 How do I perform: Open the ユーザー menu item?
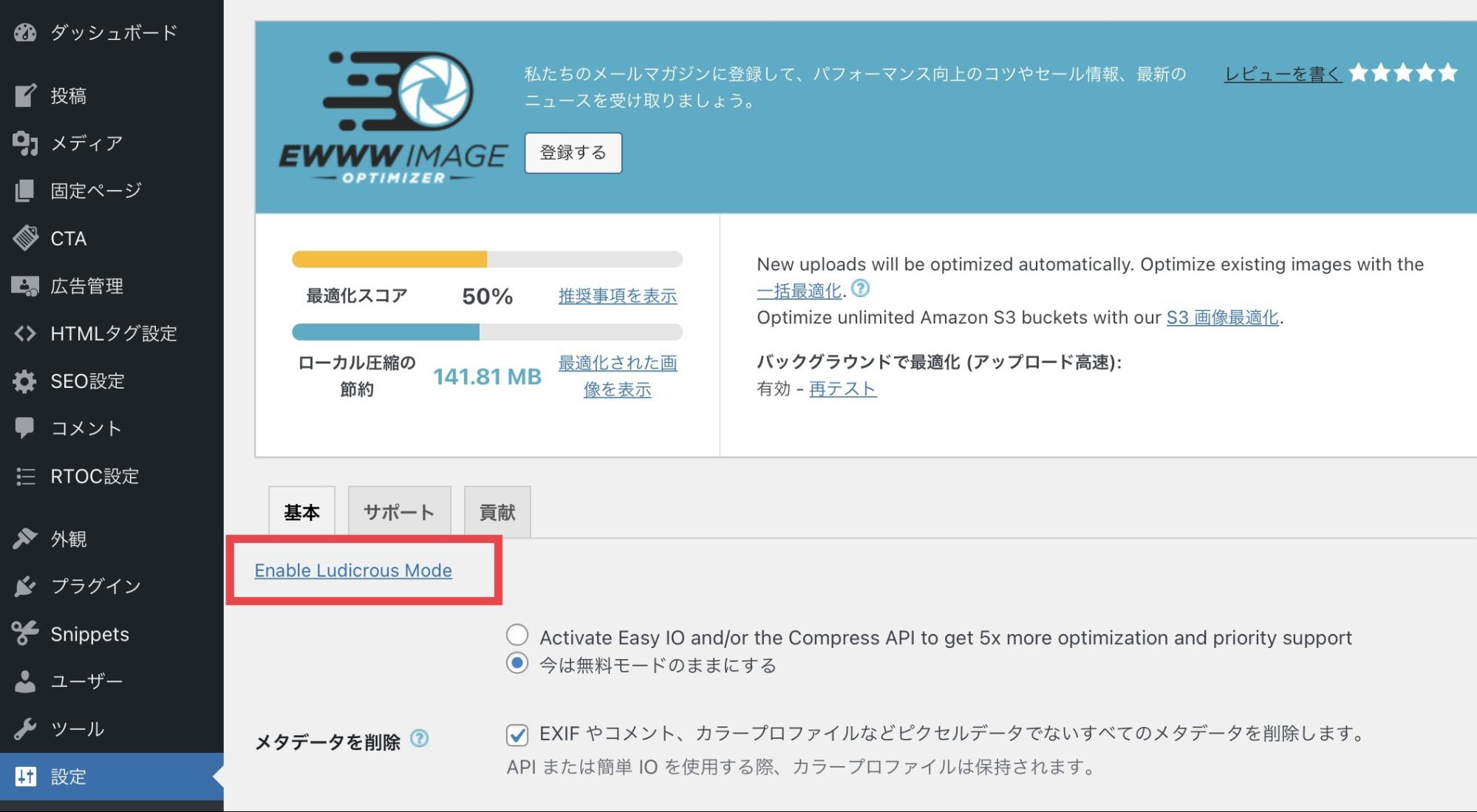[112, 681]
